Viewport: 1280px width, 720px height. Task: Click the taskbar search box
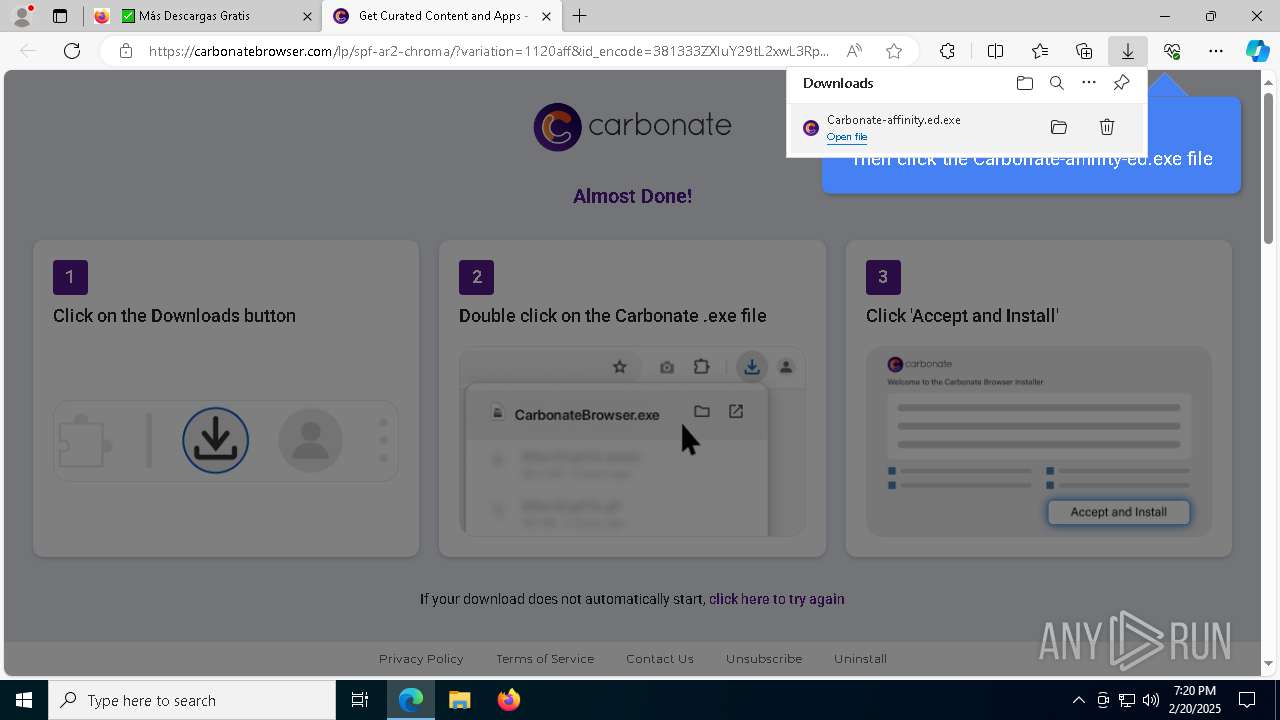192,700
